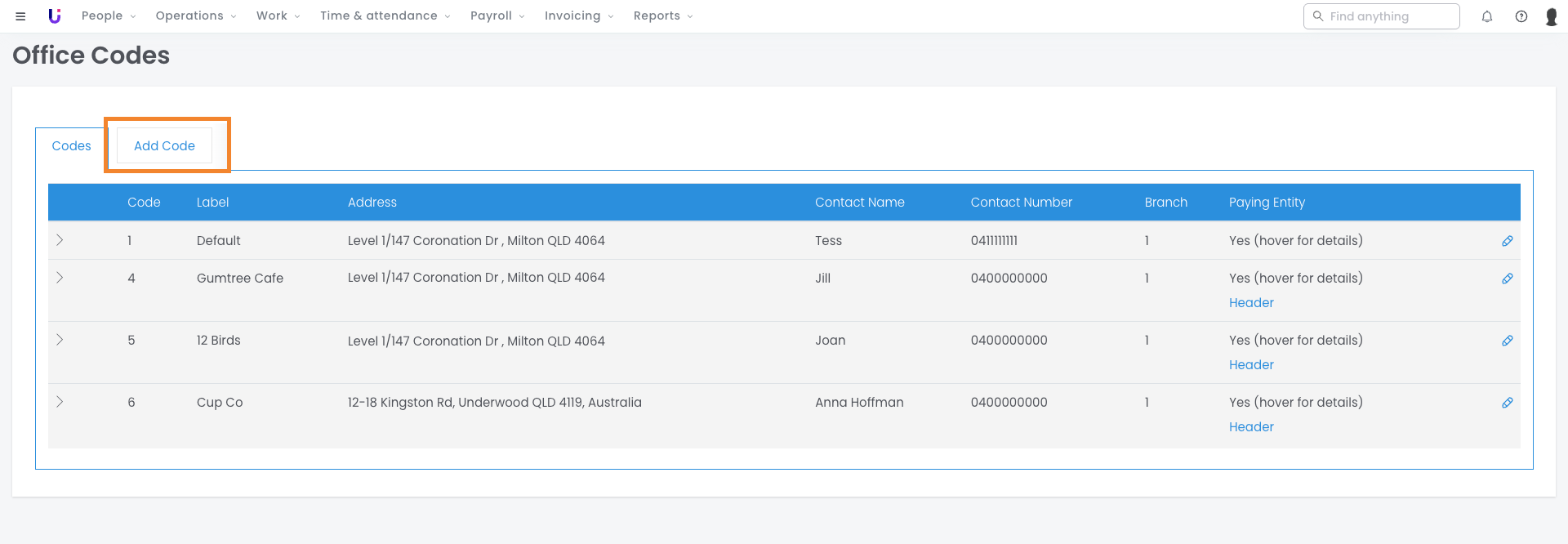
Task: Click Cup Co row's 'Yes (hover for details)'
Action: click(x=1296, y=403)
